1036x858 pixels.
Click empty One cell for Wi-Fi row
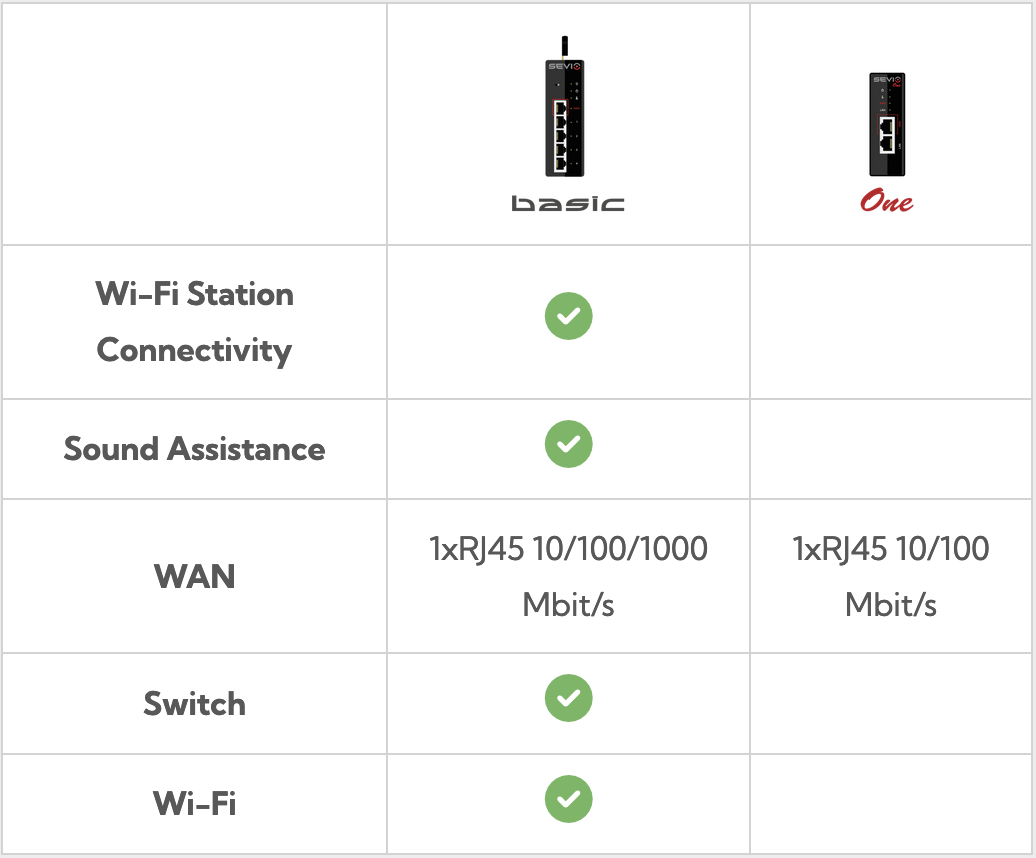coord(891,804)
